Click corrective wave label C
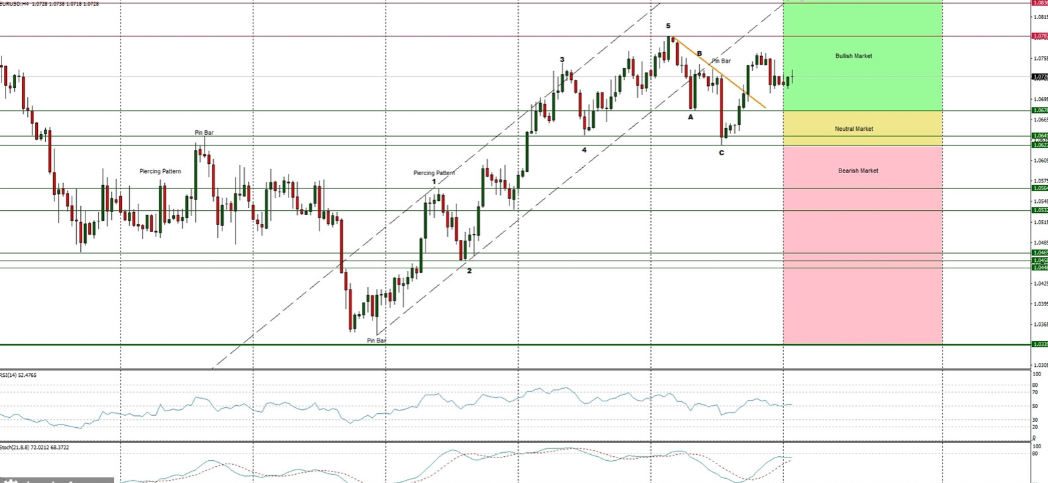 pos(721,153)
